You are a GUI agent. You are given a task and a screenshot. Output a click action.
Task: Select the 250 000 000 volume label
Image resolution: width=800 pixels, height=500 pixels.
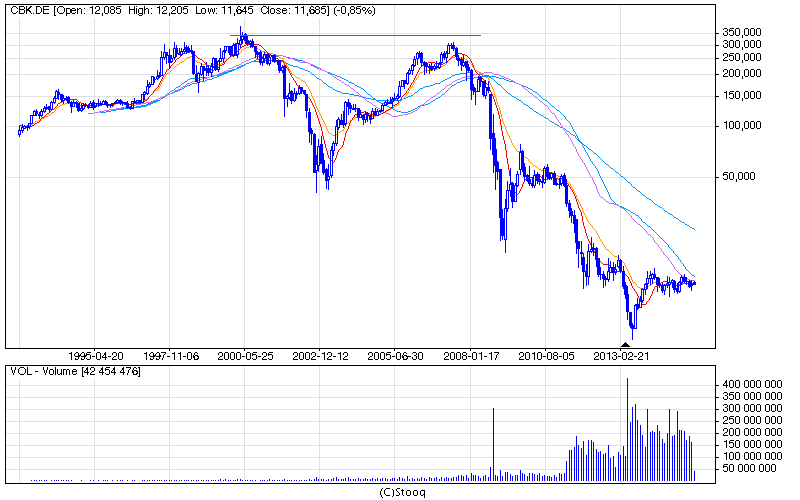pos(752,420)
